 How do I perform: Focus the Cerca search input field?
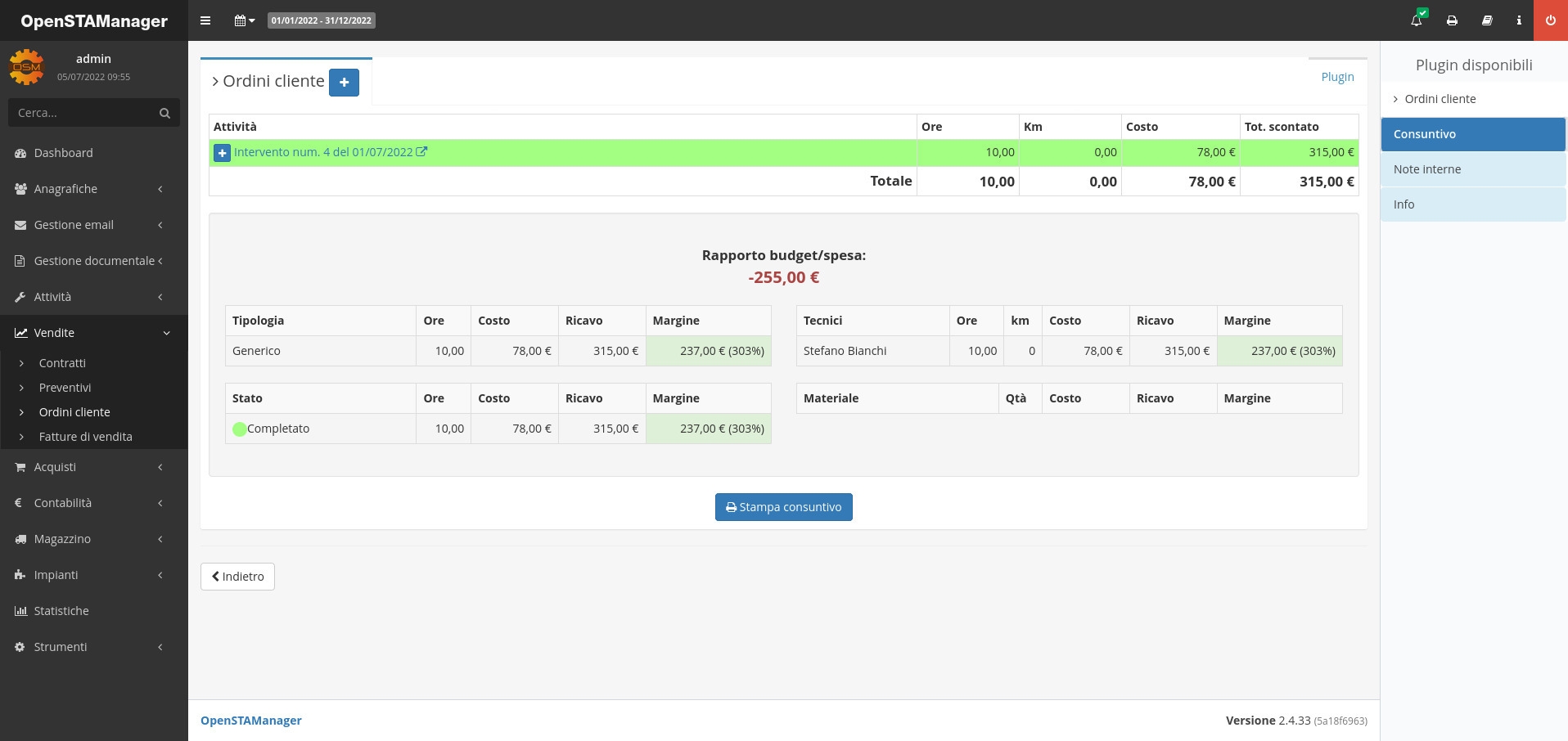[82, 113]
